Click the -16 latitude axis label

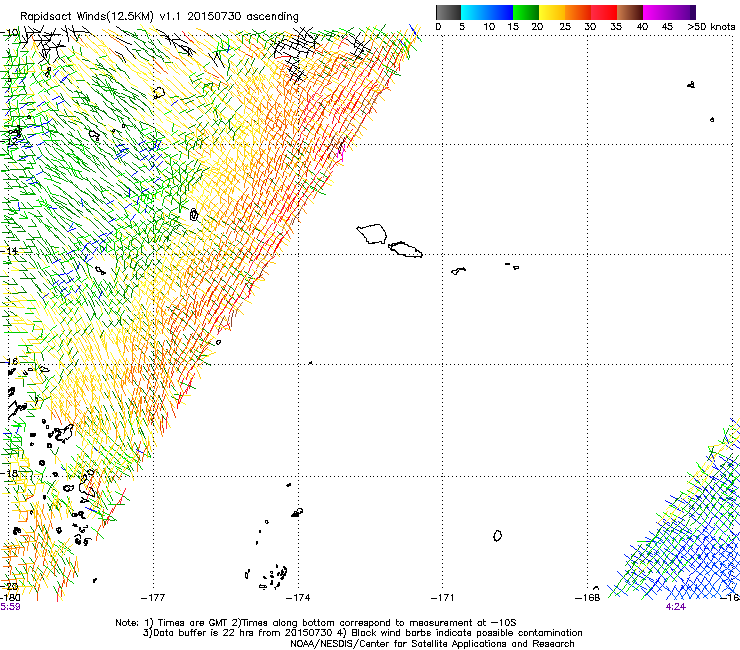9,362
